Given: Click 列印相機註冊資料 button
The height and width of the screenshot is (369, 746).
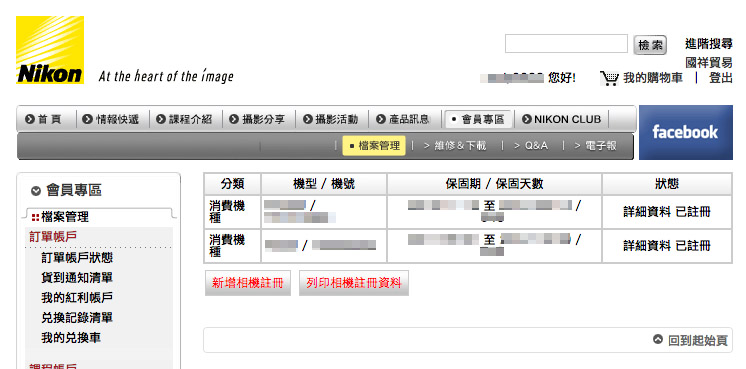Looking at the screenshot, I should coord(354,283).
